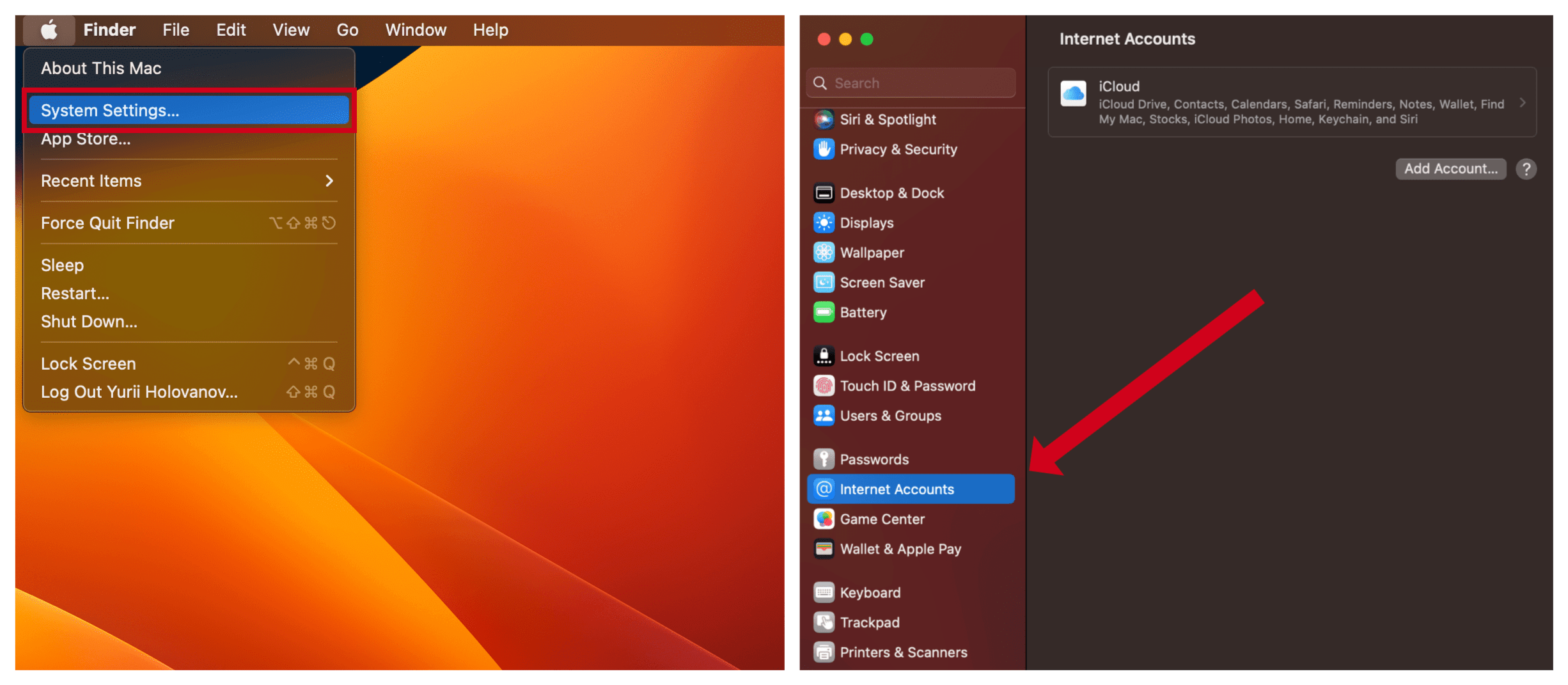This screenshot has width=1568, height=685.
Task: Select Printers & Scanners label
Action: (903, 652)
